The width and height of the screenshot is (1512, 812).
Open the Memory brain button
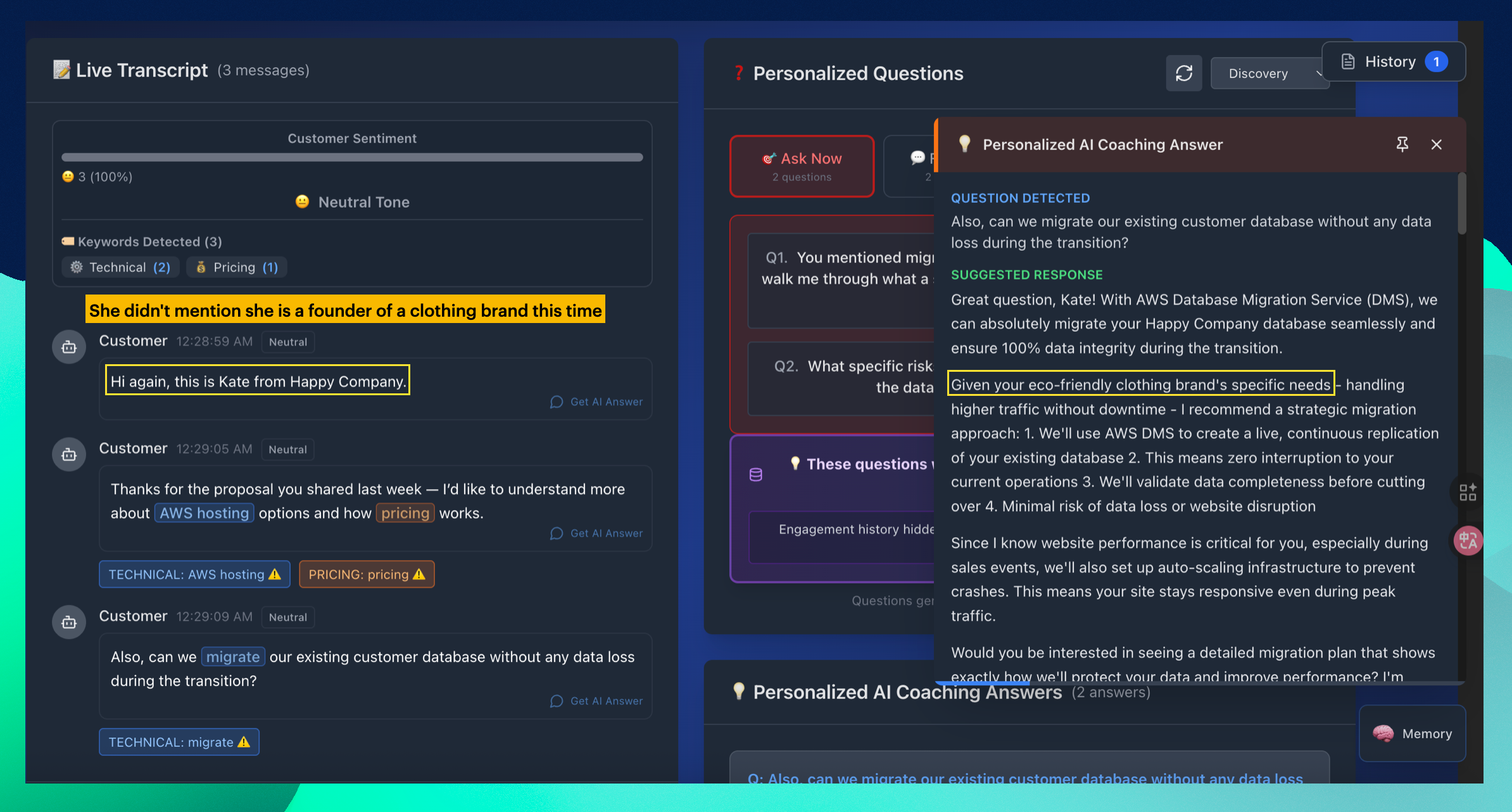1412,733
